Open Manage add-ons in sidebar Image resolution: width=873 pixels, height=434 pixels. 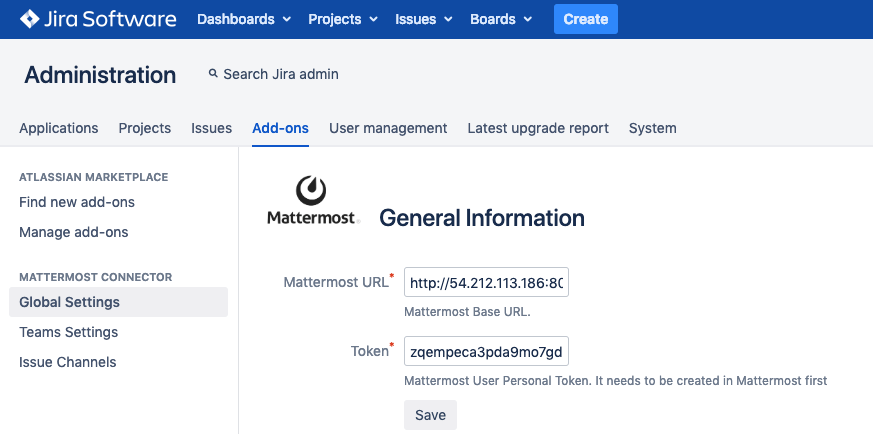(74, 232)
